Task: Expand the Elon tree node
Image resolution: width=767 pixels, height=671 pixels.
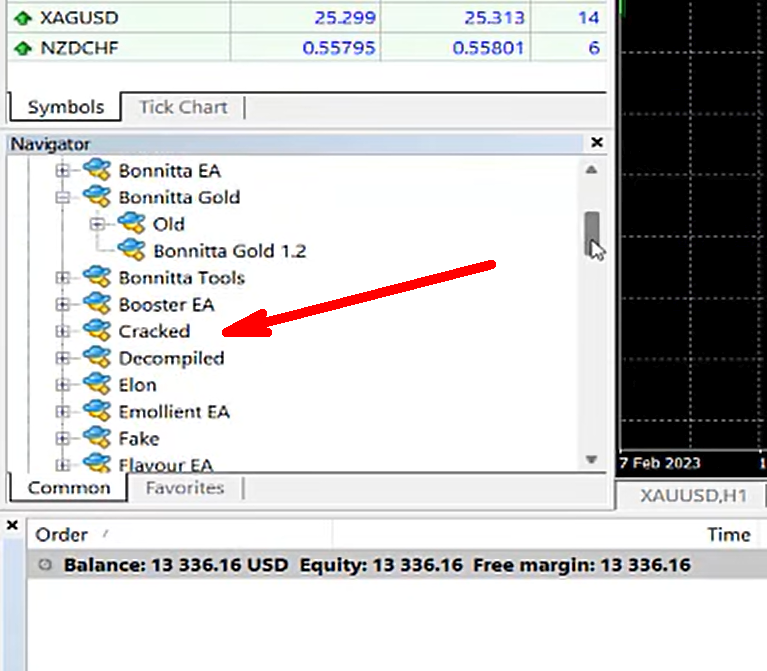Action: tap(63, 385)
